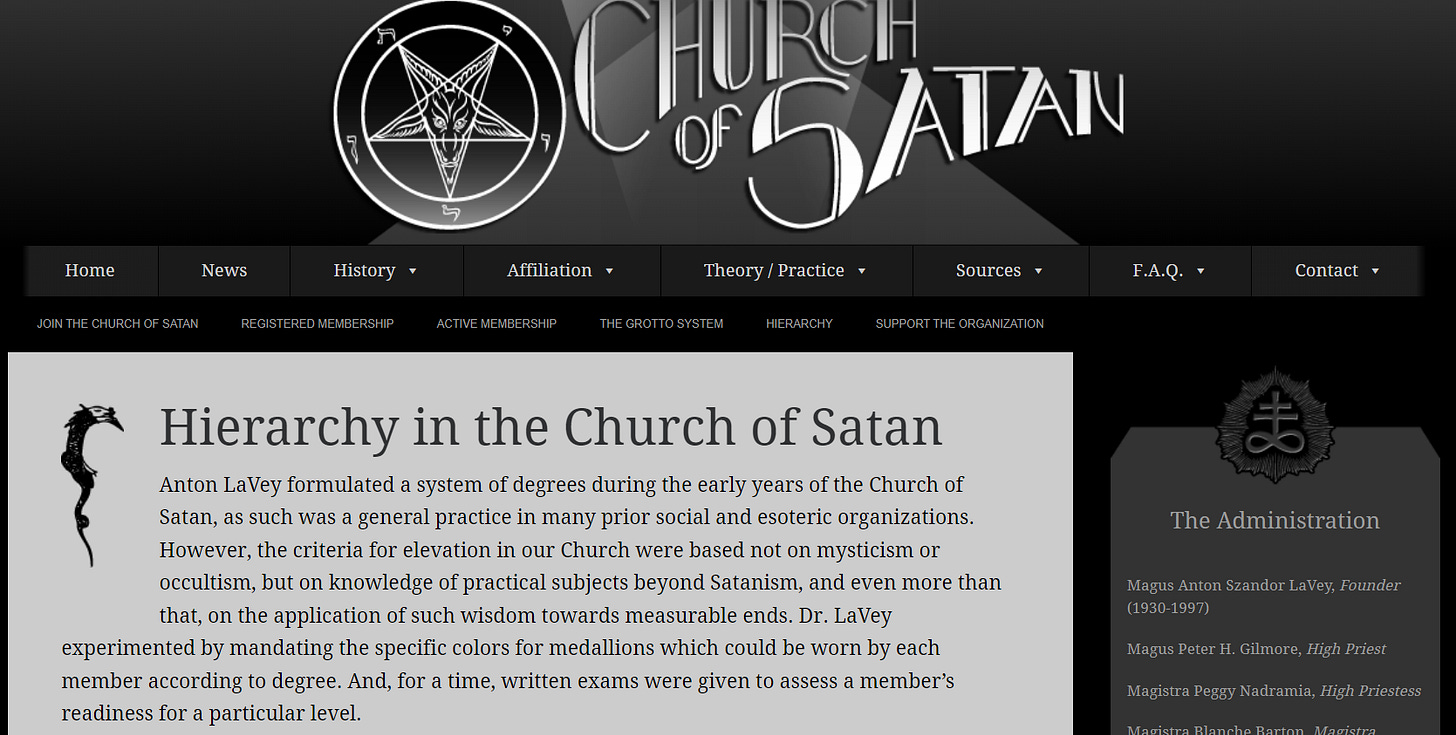Click The Administration sidebar heading
This screenshot has width=1456, height=735.
[1275, 521]
